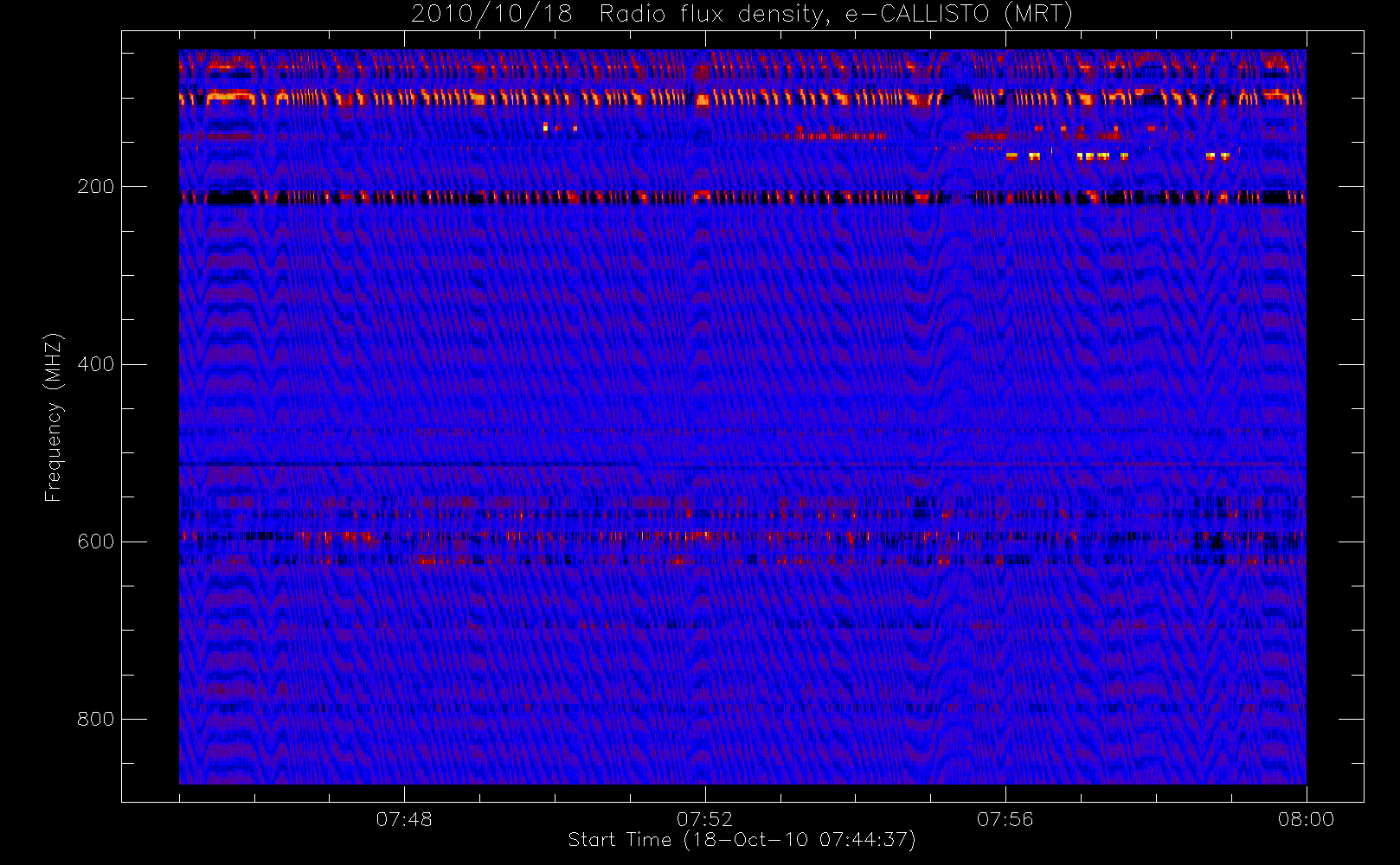The width and height of the screenshot is (1400, 865).
Task: Click the 07:52 time tick label
Action: coord(704,819)
